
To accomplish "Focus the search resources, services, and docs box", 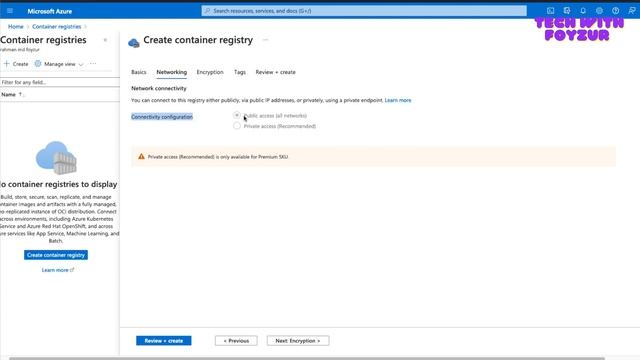I will [364, 11].
